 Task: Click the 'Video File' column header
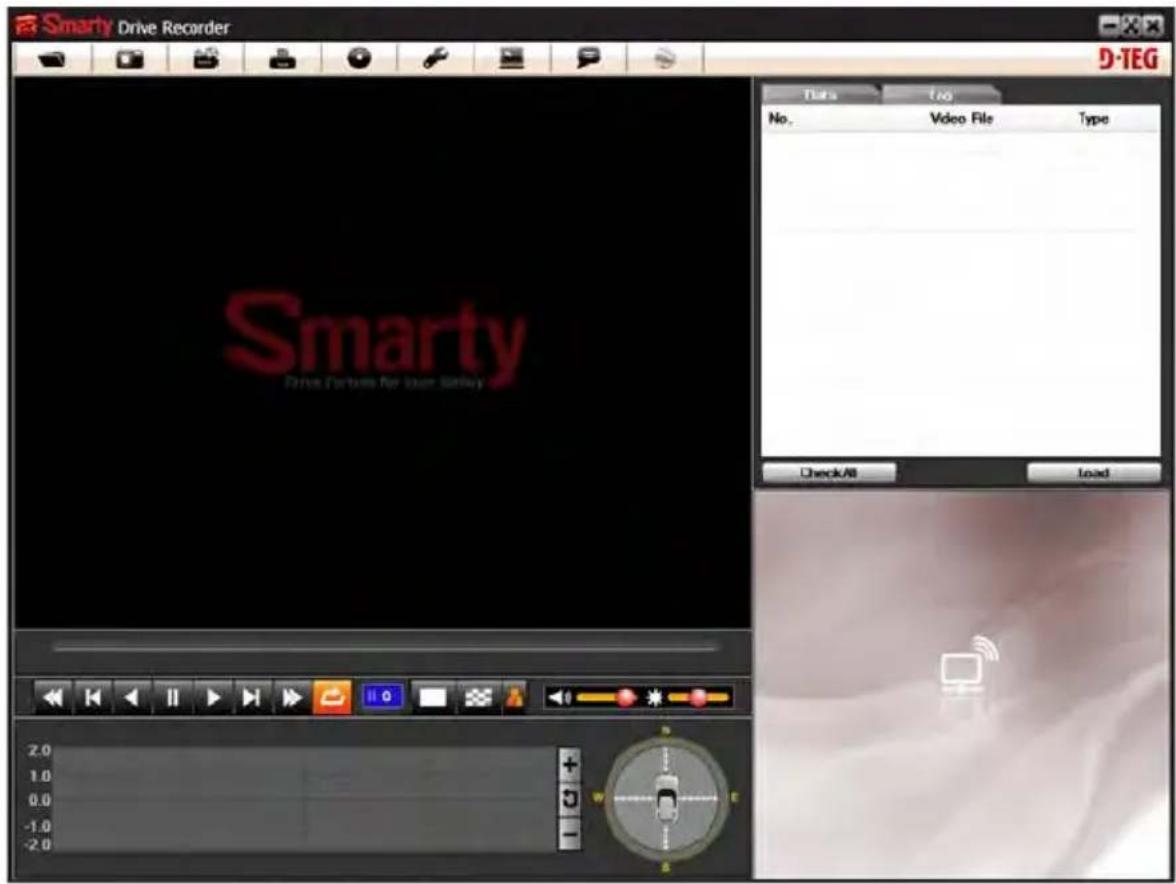tap(961, 118)
